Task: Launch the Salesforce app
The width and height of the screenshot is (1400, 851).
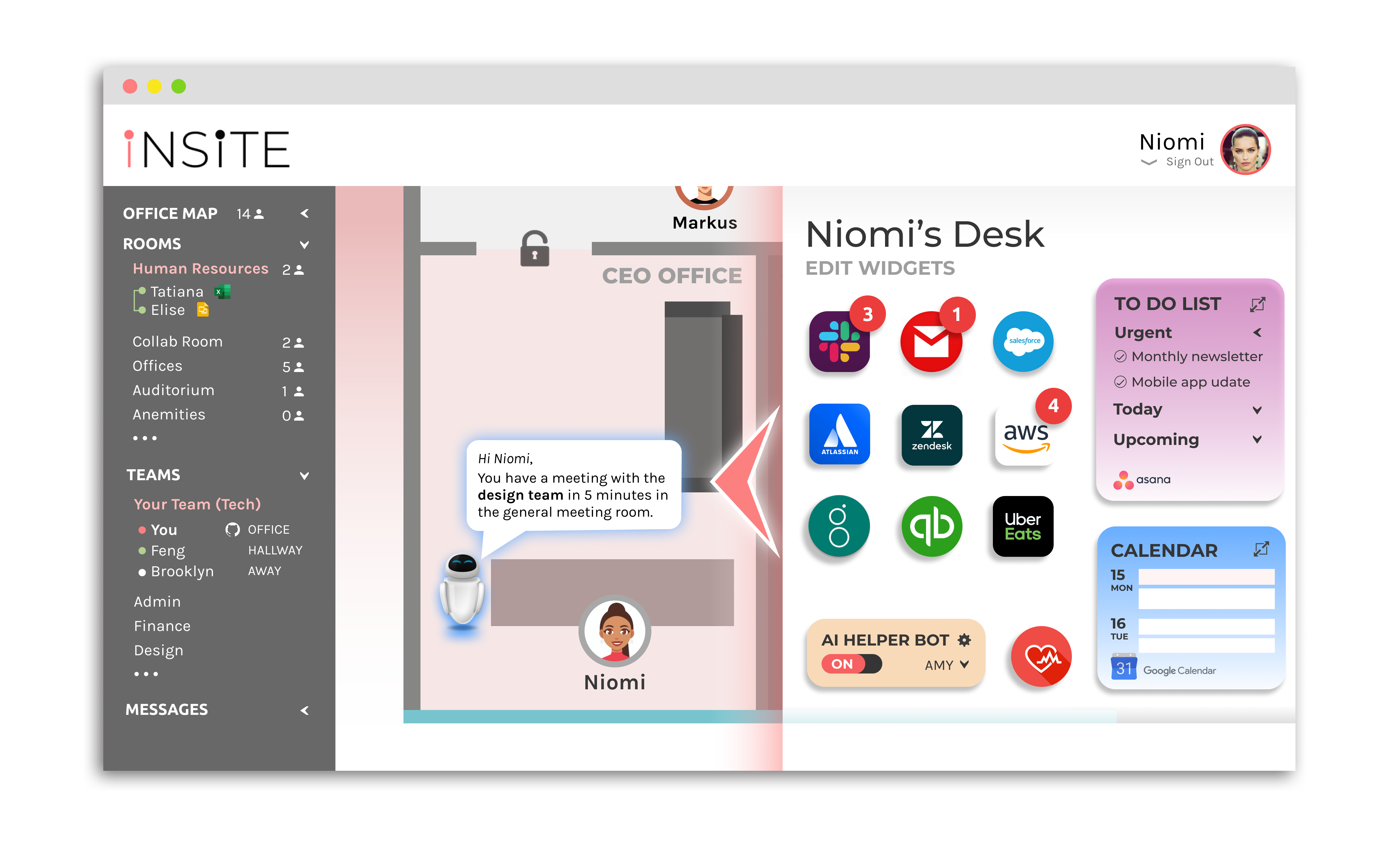Action: [x=1023, y=342]
